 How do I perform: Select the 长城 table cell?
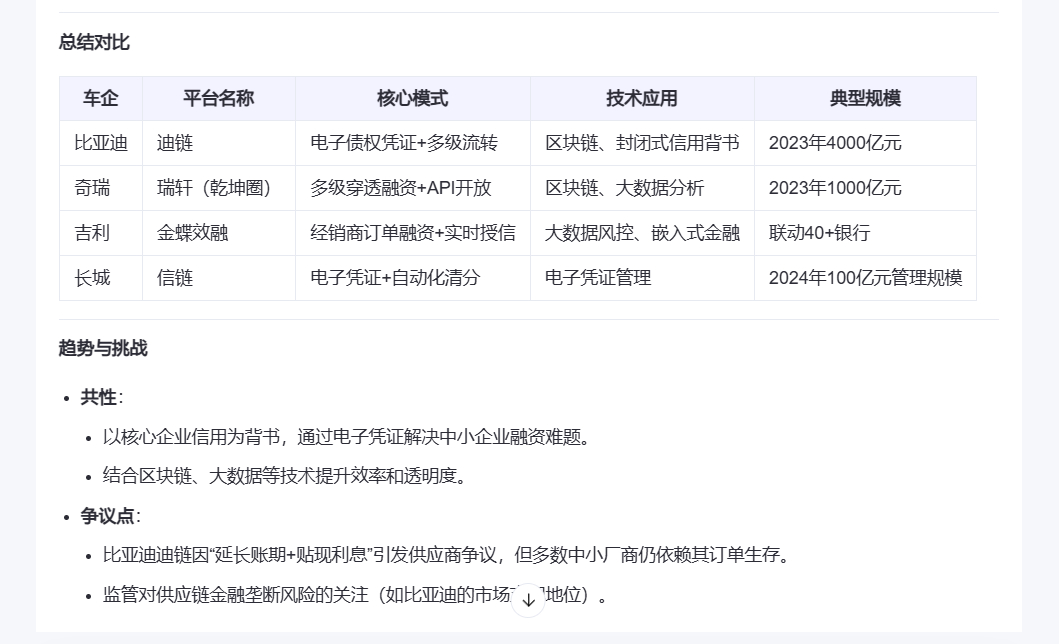101,277
